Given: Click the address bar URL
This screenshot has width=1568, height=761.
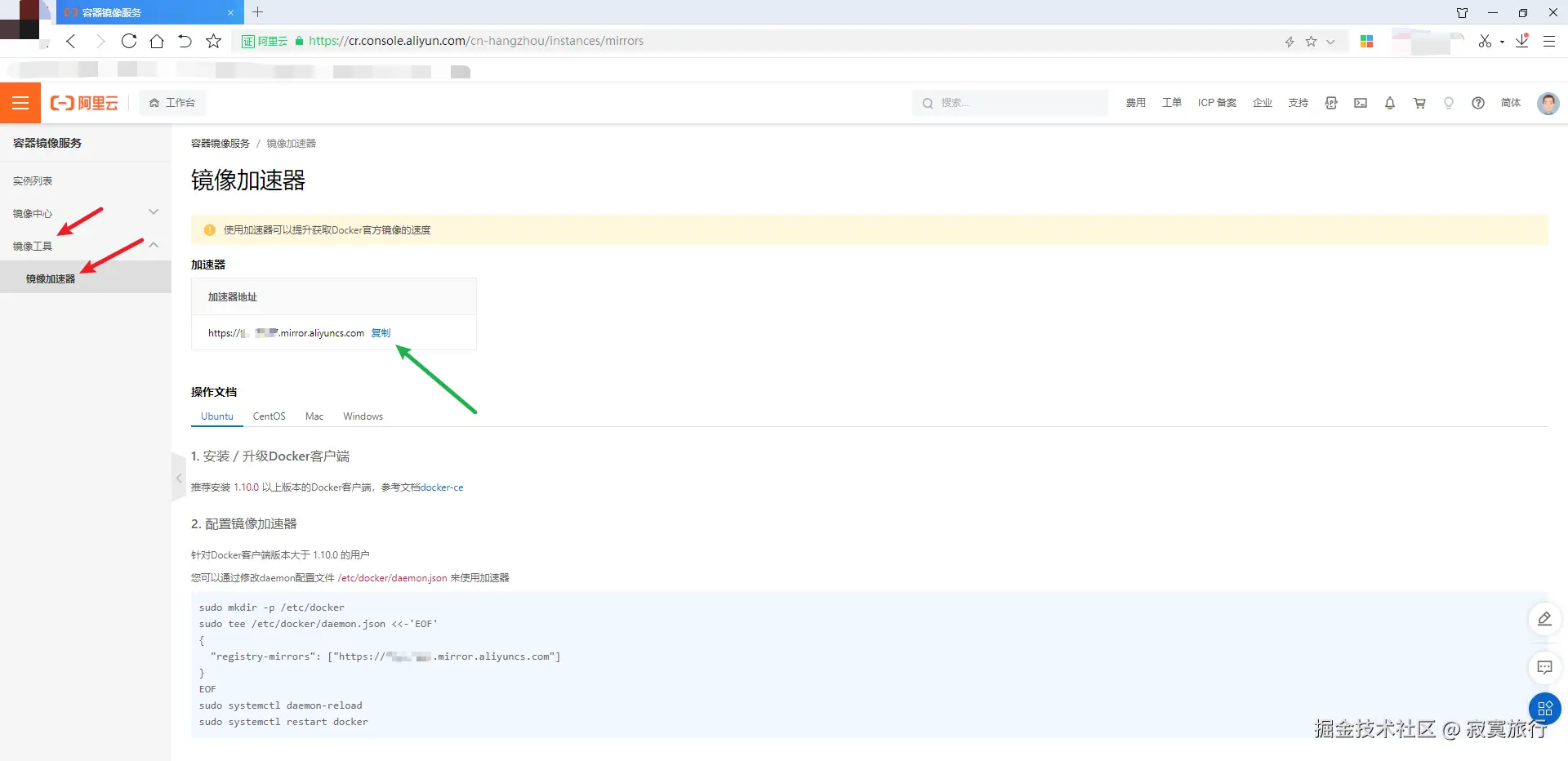Looking at the screenshot, I should click(476, 41).
